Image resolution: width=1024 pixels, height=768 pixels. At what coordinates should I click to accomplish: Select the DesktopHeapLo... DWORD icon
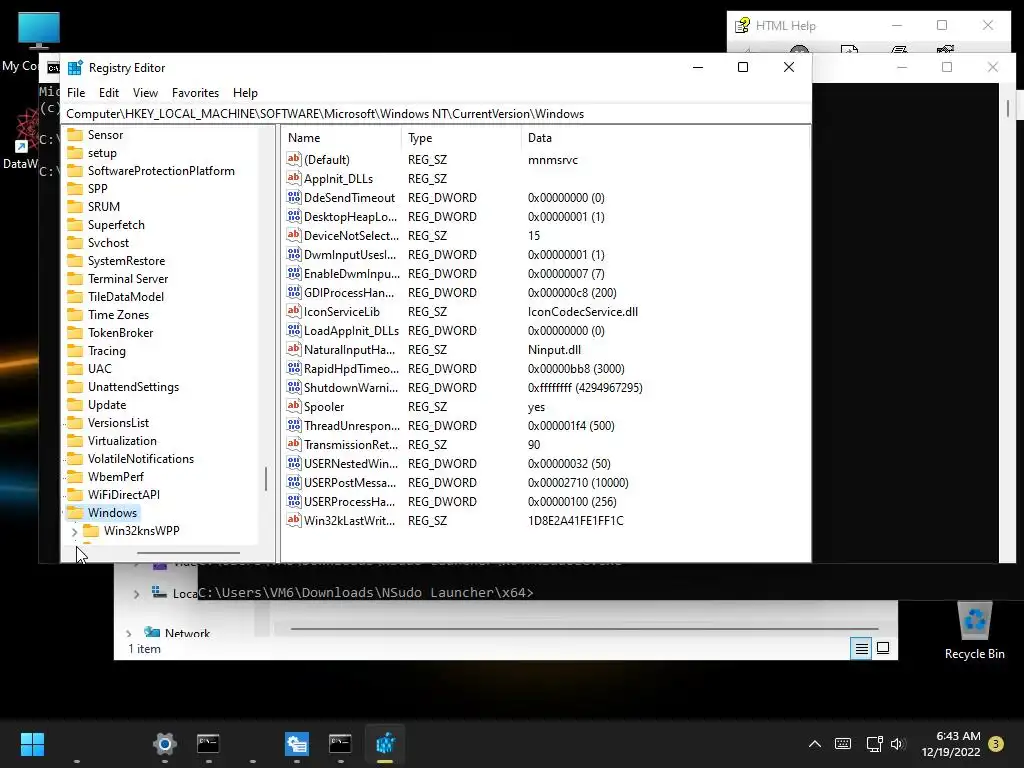[294, 216]
